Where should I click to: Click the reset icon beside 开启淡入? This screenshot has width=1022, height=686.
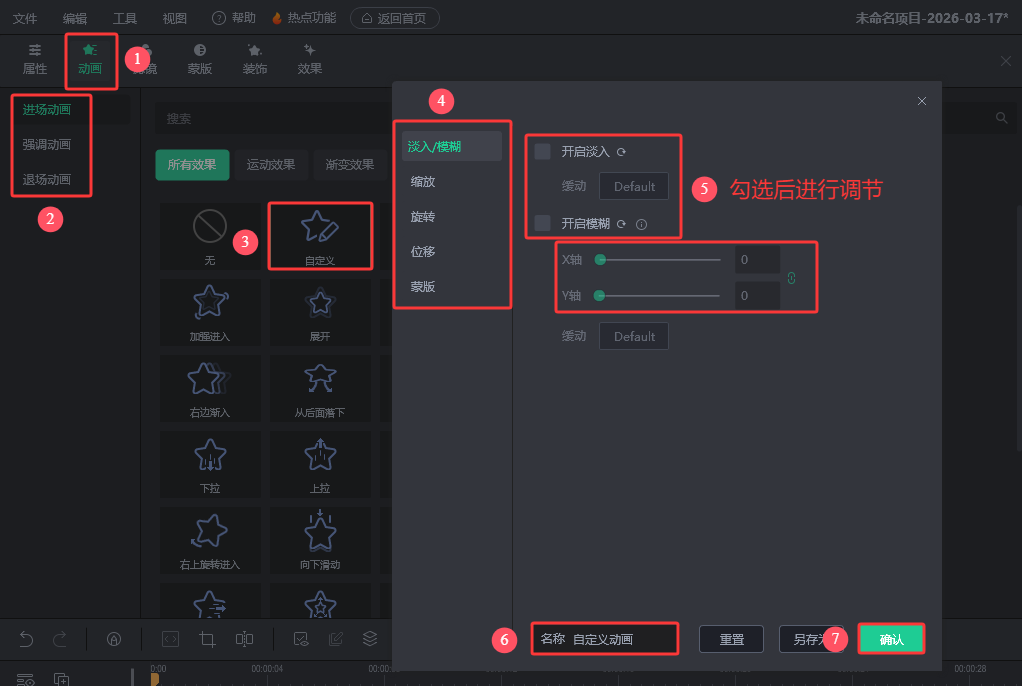pos(621,152)
